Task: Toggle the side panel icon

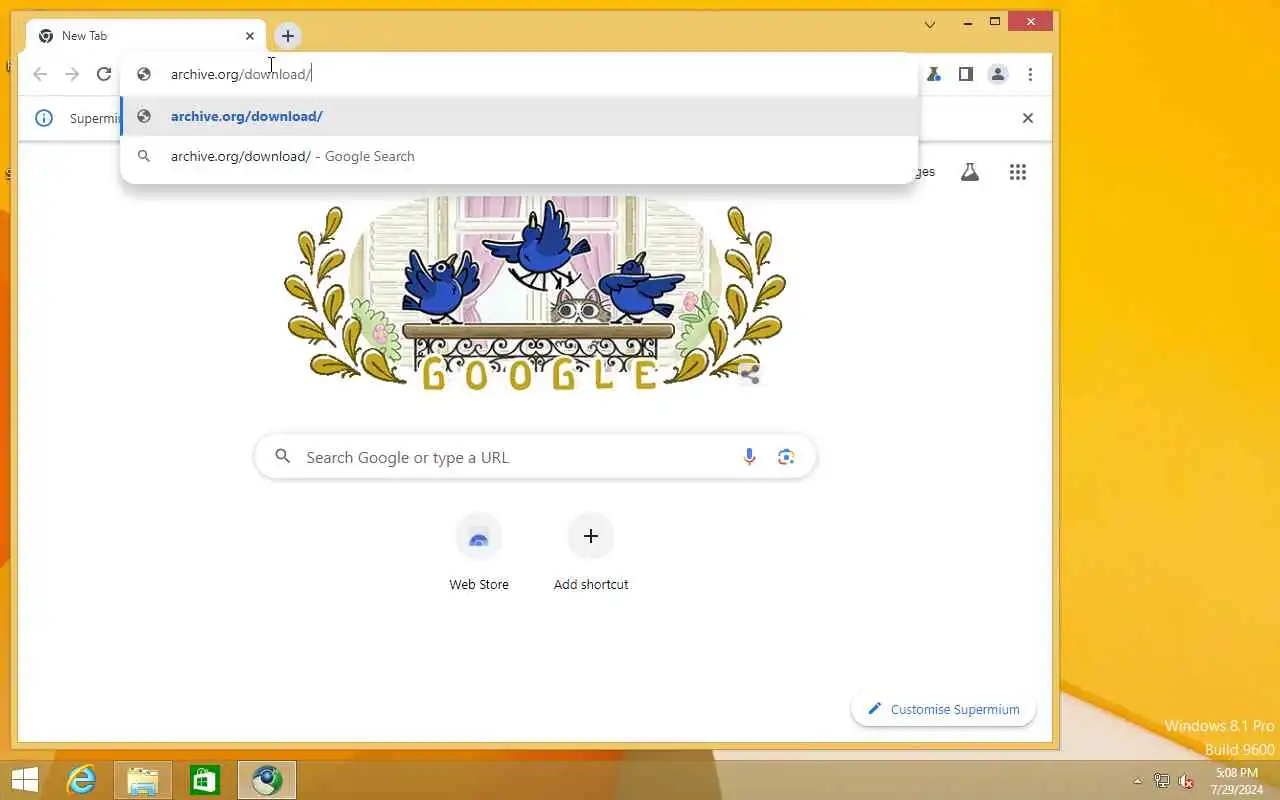Action: tap(966, 74)
